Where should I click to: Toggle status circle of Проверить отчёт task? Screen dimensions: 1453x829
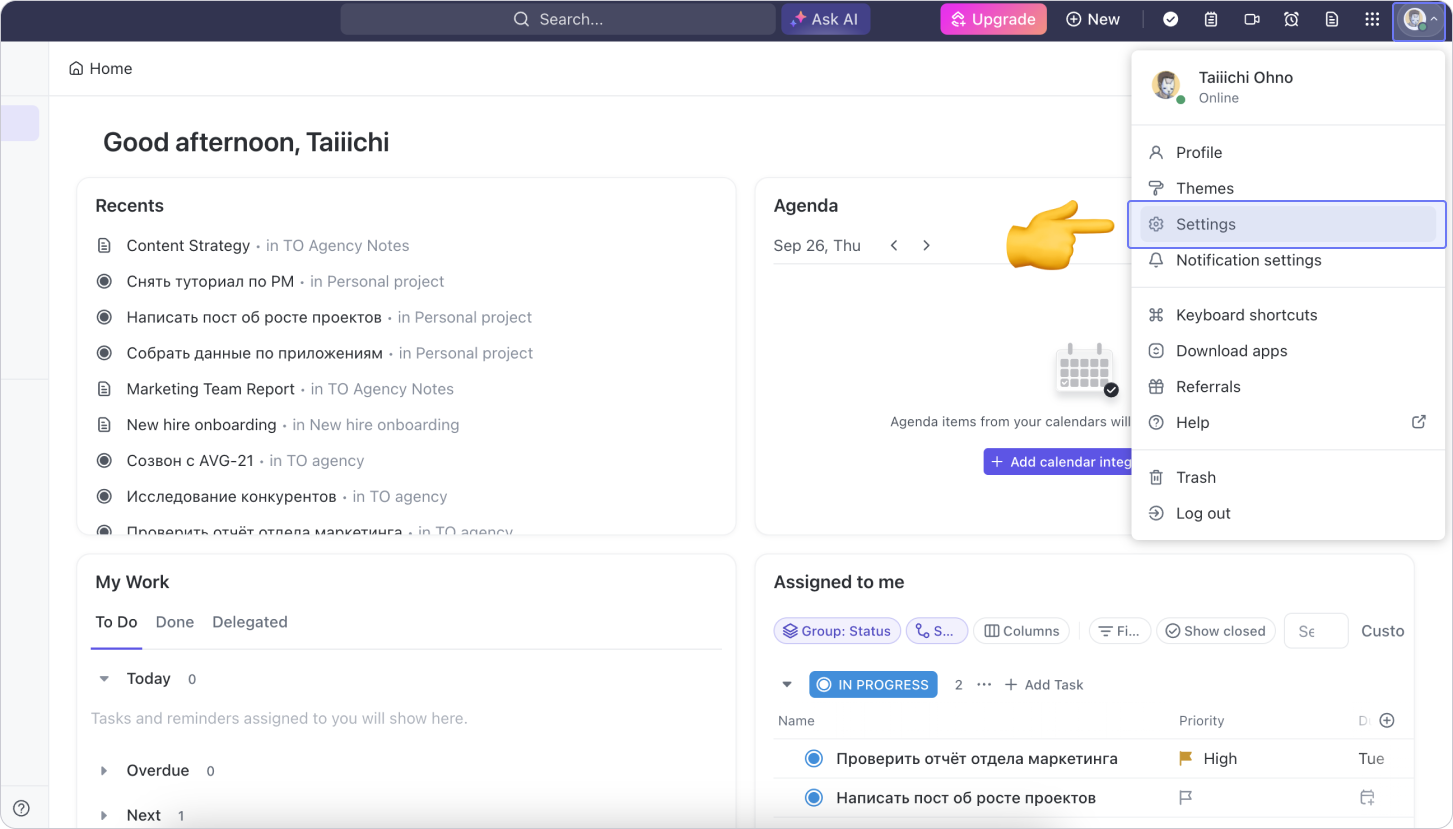coord(813,759)
